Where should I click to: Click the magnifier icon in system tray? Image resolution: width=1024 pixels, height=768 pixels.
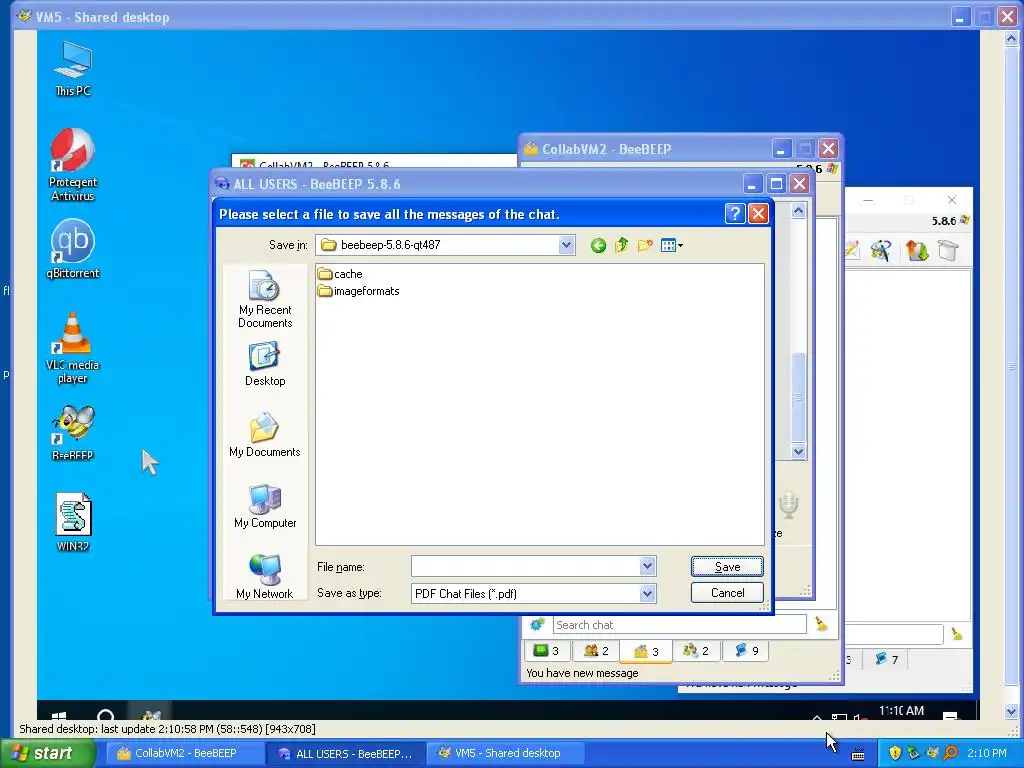951,753
